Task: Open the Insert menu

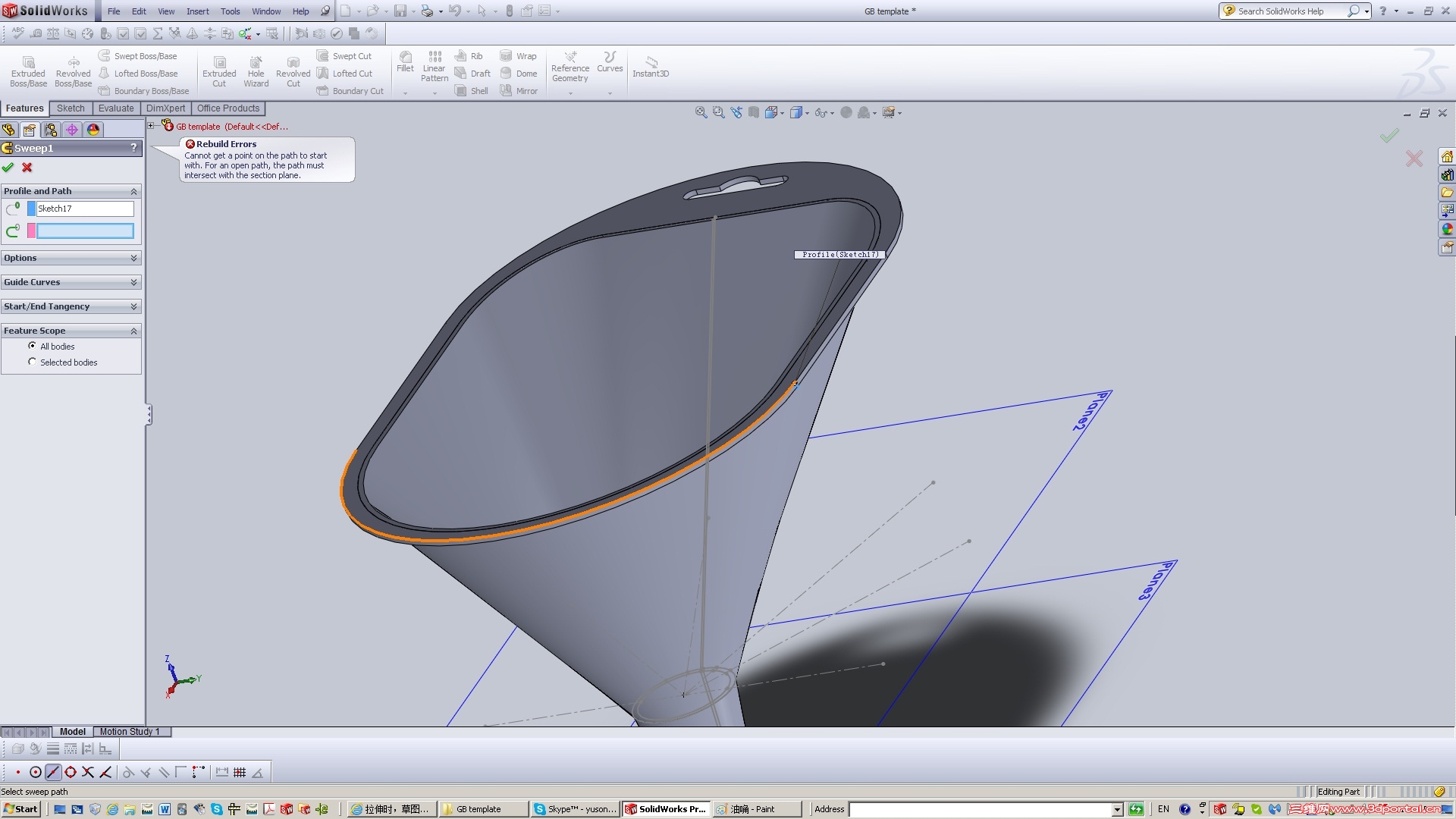Action: tap(197, 11)
